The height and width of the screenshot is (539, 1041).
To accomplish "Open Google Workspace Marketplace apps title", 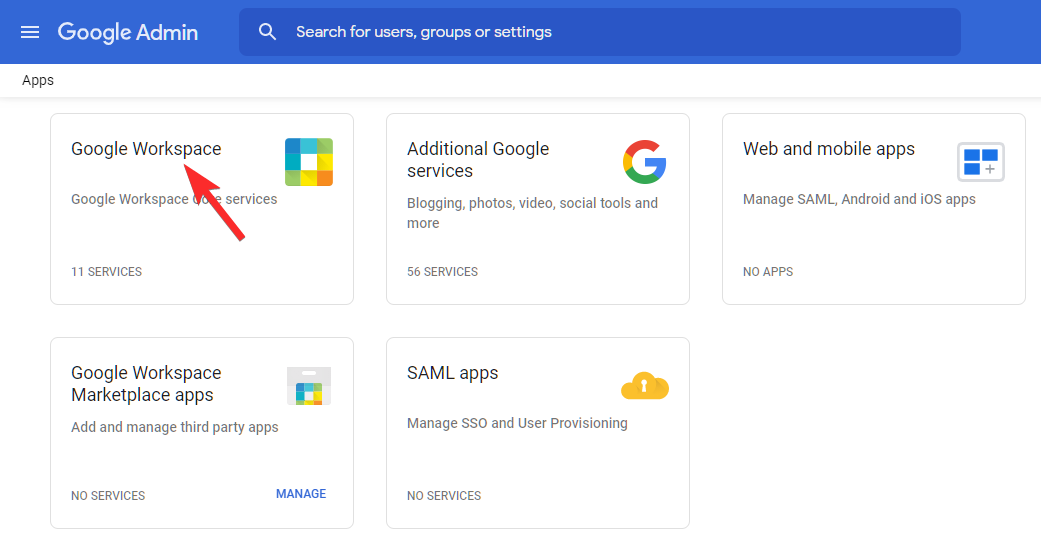I will pos(146,384).
